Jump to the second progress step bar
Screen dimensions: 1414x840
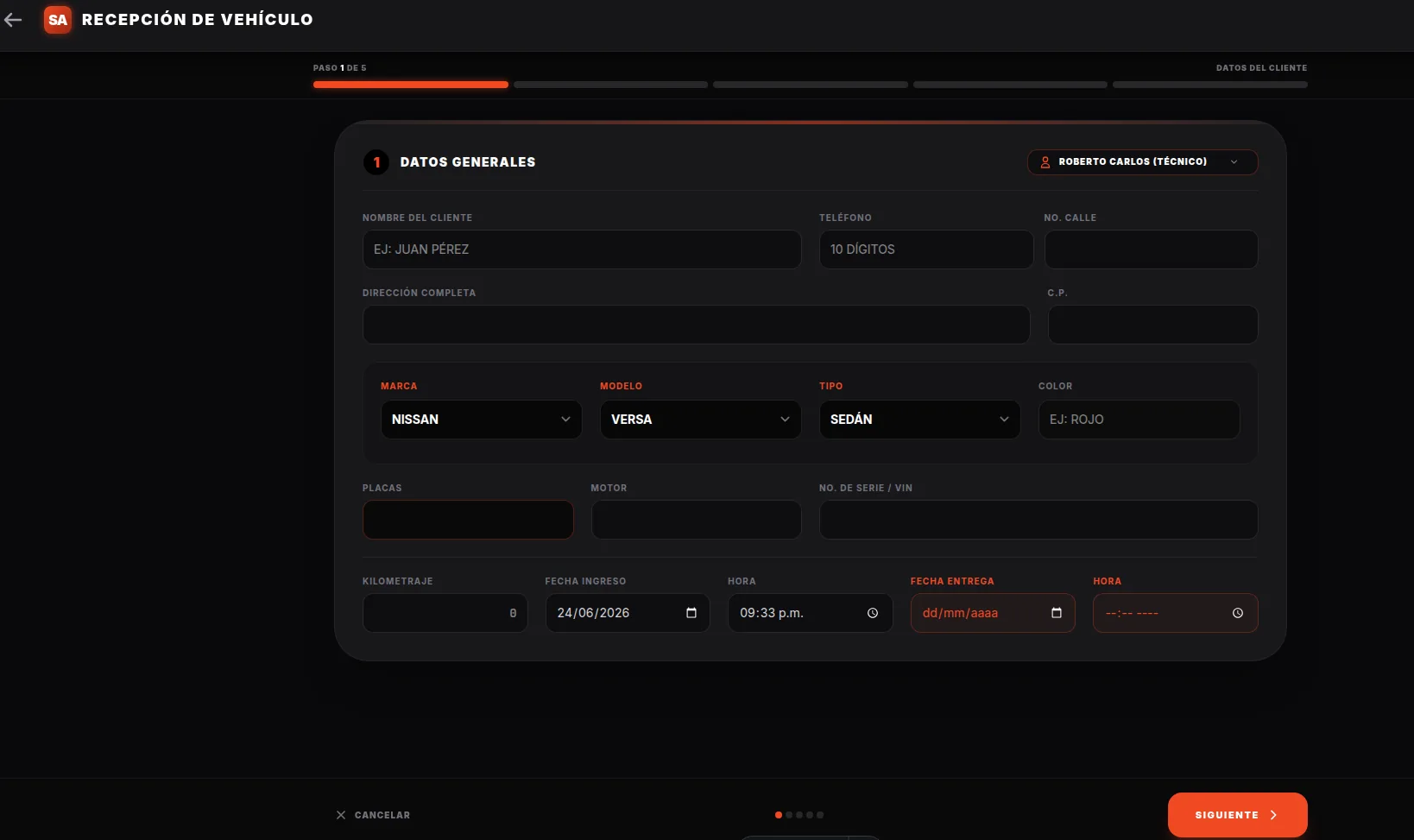(x=610, y=85)
